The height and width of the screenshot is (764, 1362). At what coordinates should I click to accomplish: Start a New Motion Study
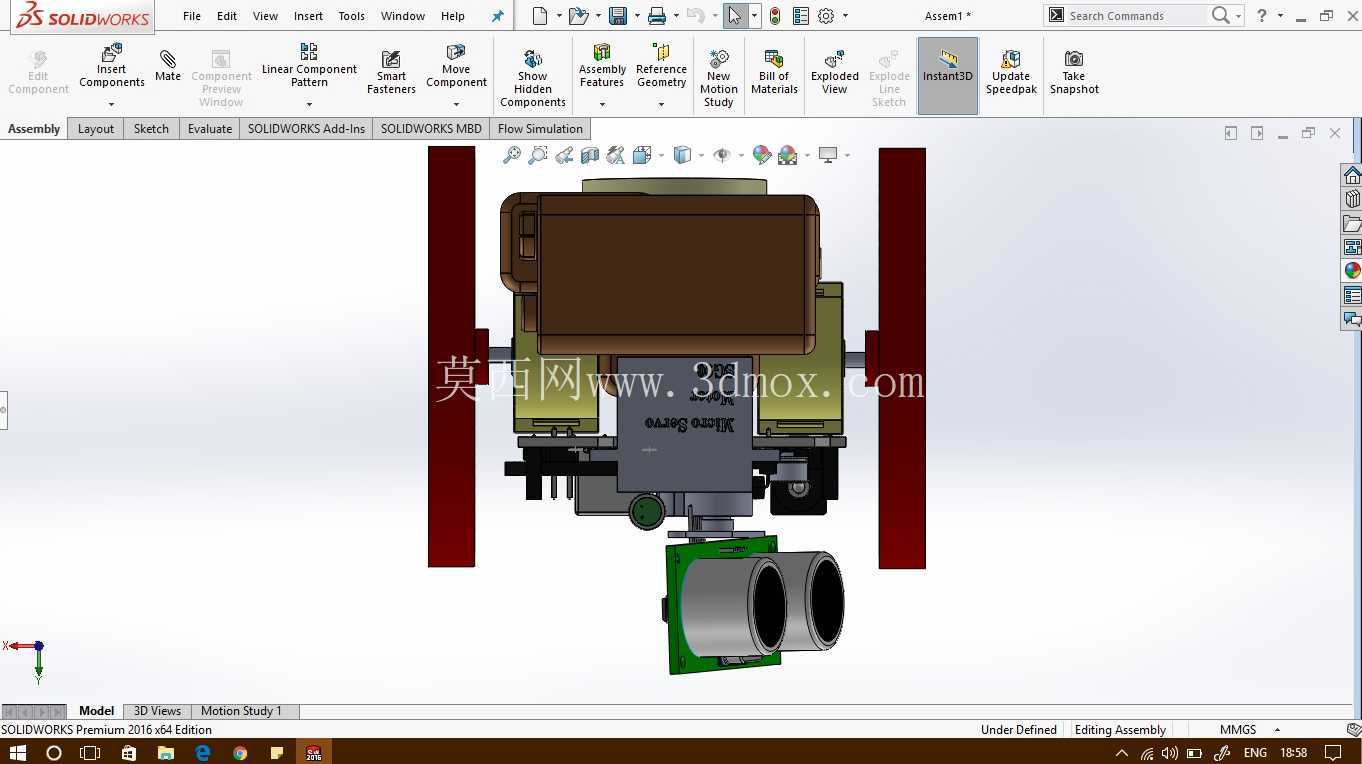pyautogui.click(x=718, y=79)
